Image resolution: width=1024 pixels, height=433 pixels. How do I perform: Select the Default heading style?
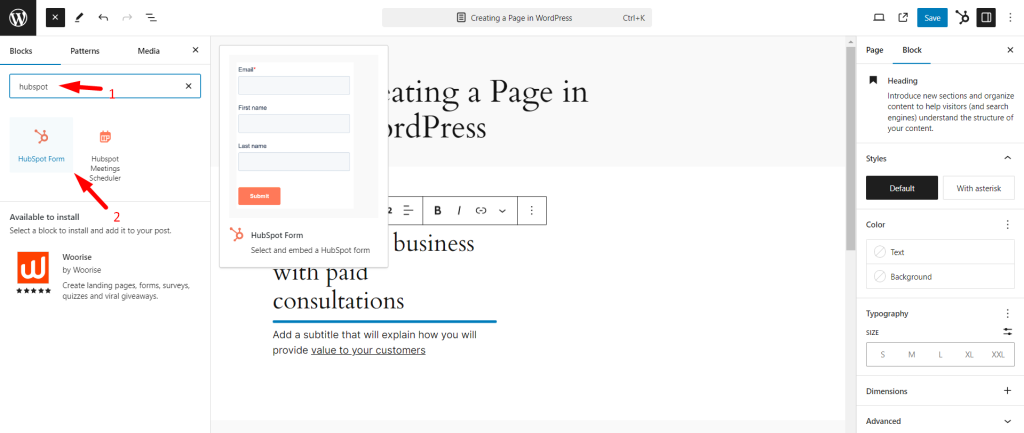coord(902,188)
